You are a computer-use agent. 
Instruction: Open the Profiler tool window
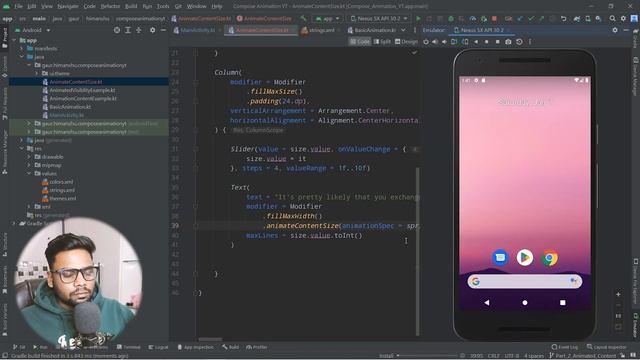point(257,347)
